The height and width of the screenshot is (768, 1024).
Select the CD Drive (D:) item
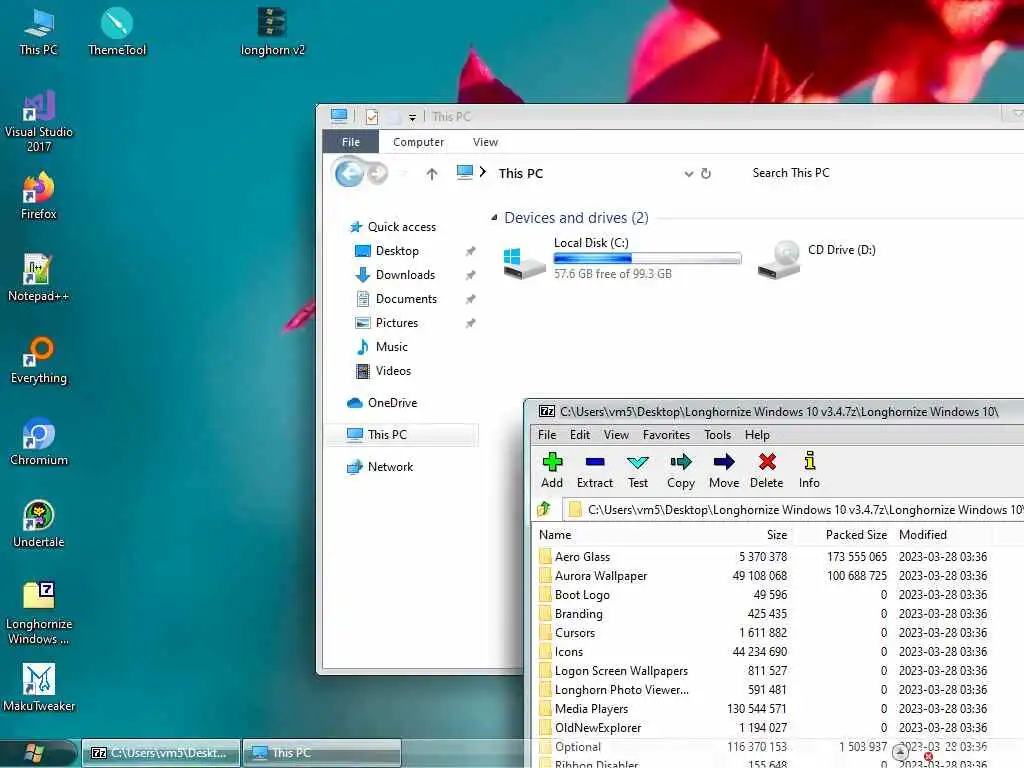point(816,259)
